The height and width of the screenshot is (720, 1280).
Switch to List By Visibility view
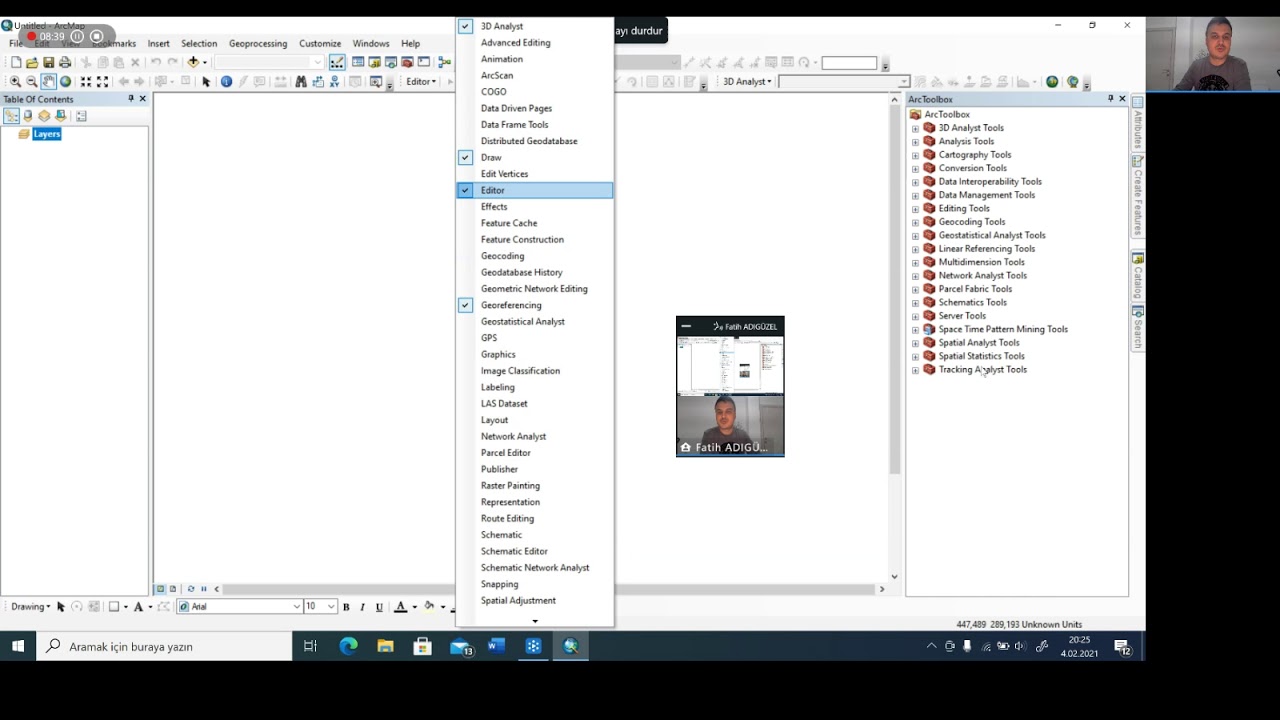[44, 116]
